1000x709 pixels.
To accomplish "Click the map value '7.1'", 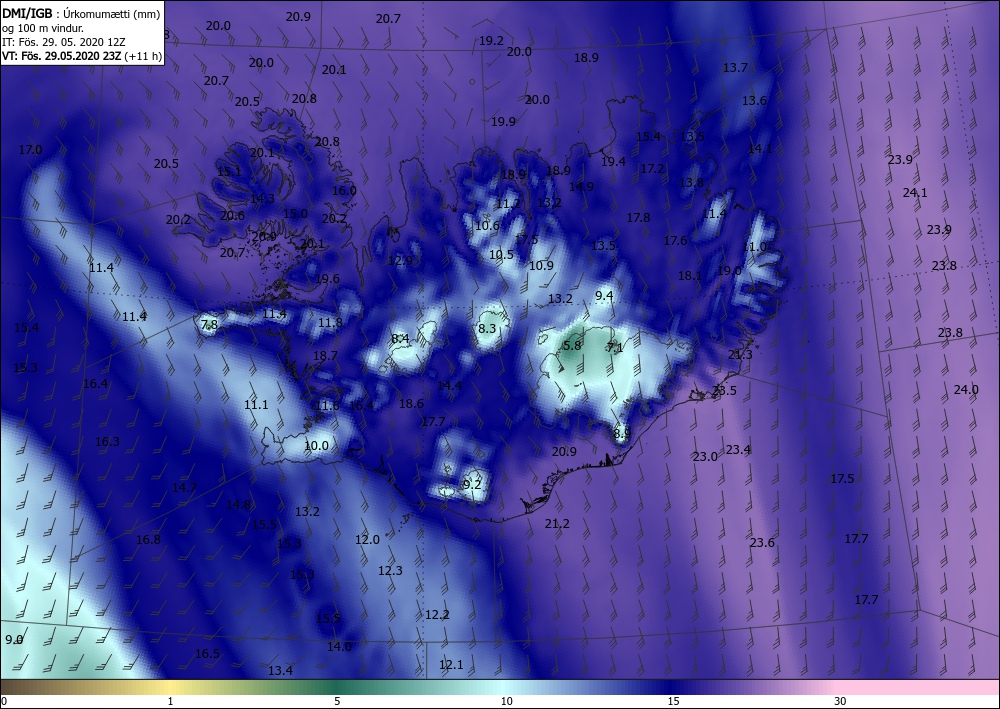I will click(x=615, y=347).
